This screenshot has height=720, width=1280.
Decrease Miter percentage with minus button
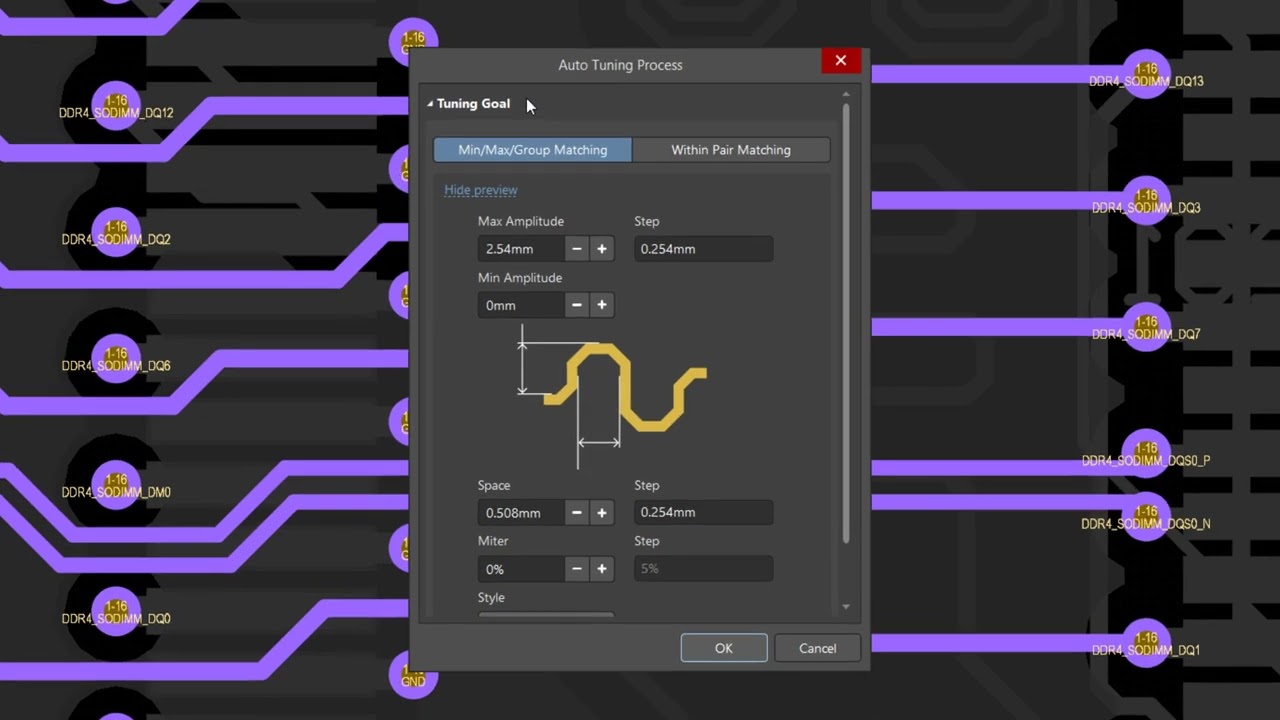pos(576,569)
